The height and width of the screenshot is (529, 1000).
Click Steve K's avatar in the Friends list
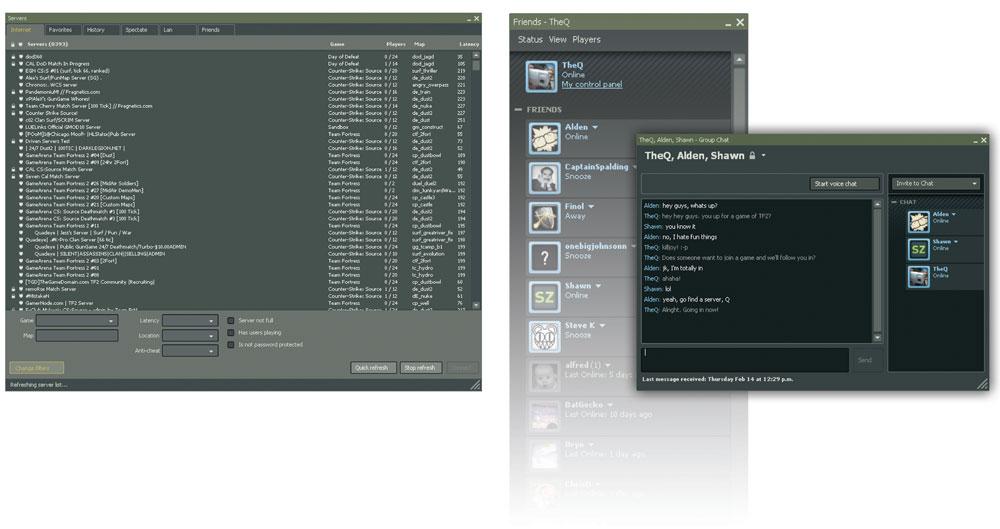[544, 336]
